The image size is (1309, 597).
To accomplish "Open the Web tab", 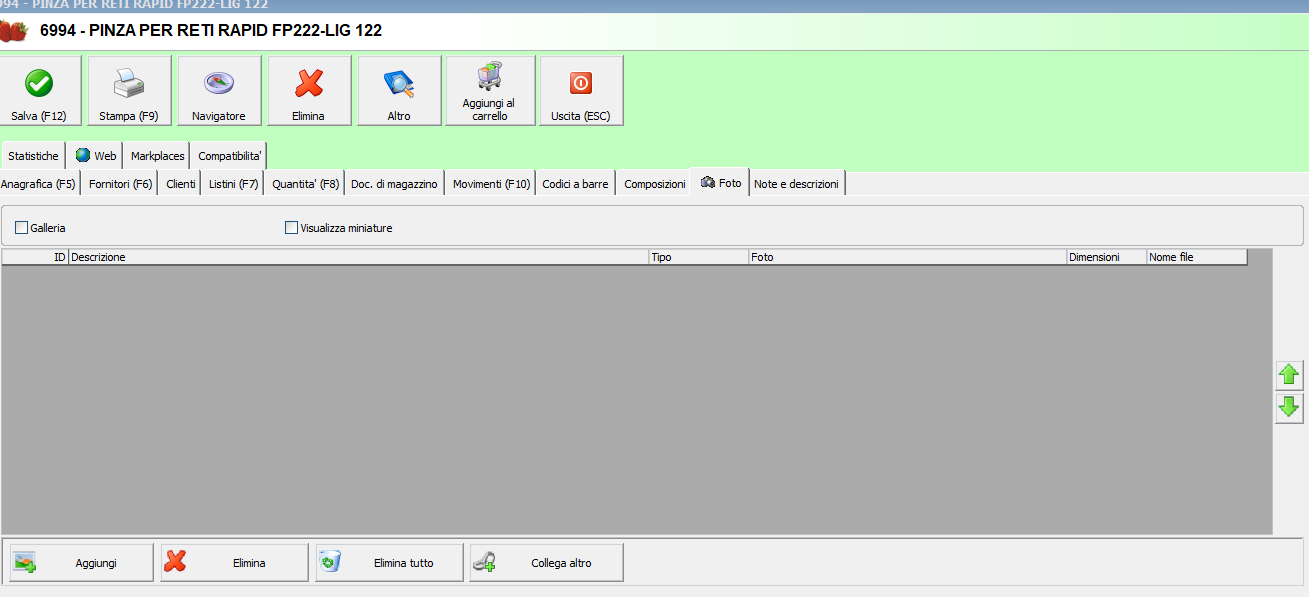I will coord(96,156).
